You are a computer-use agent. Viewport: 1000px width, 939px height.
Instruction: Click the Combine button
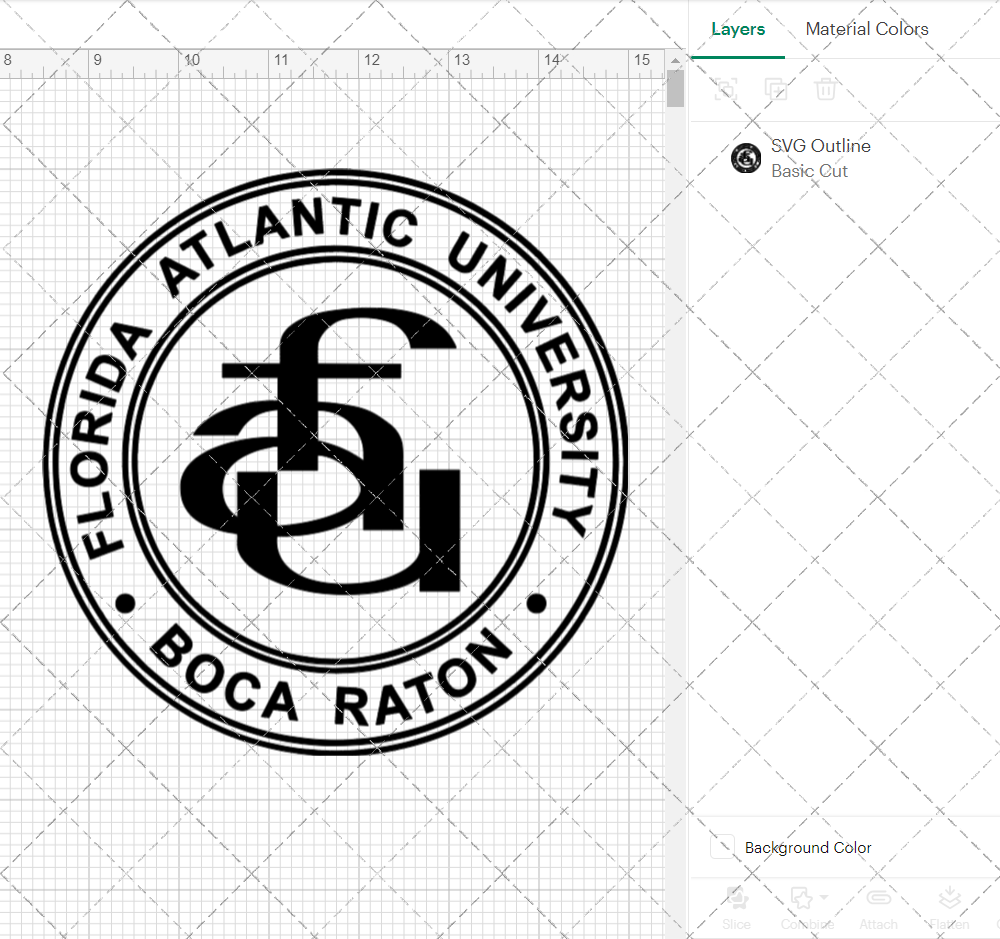806,908
